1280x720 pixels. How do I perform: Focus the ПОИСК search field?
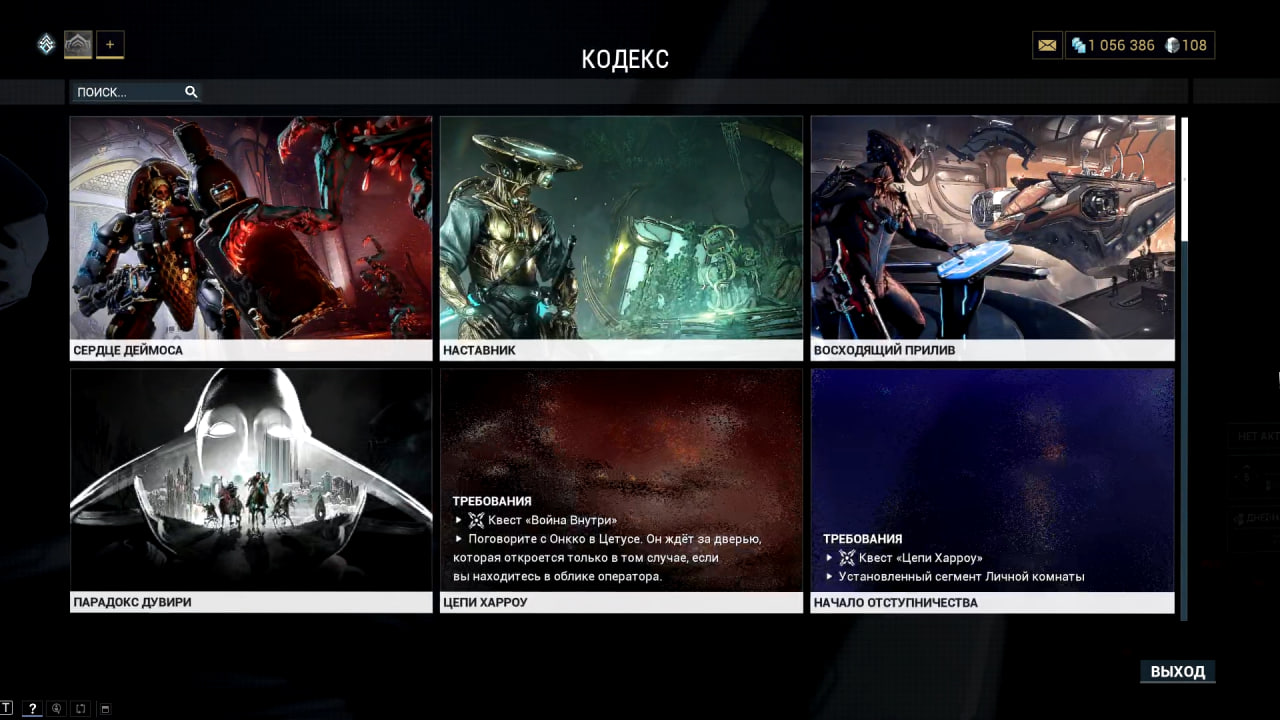135,92
